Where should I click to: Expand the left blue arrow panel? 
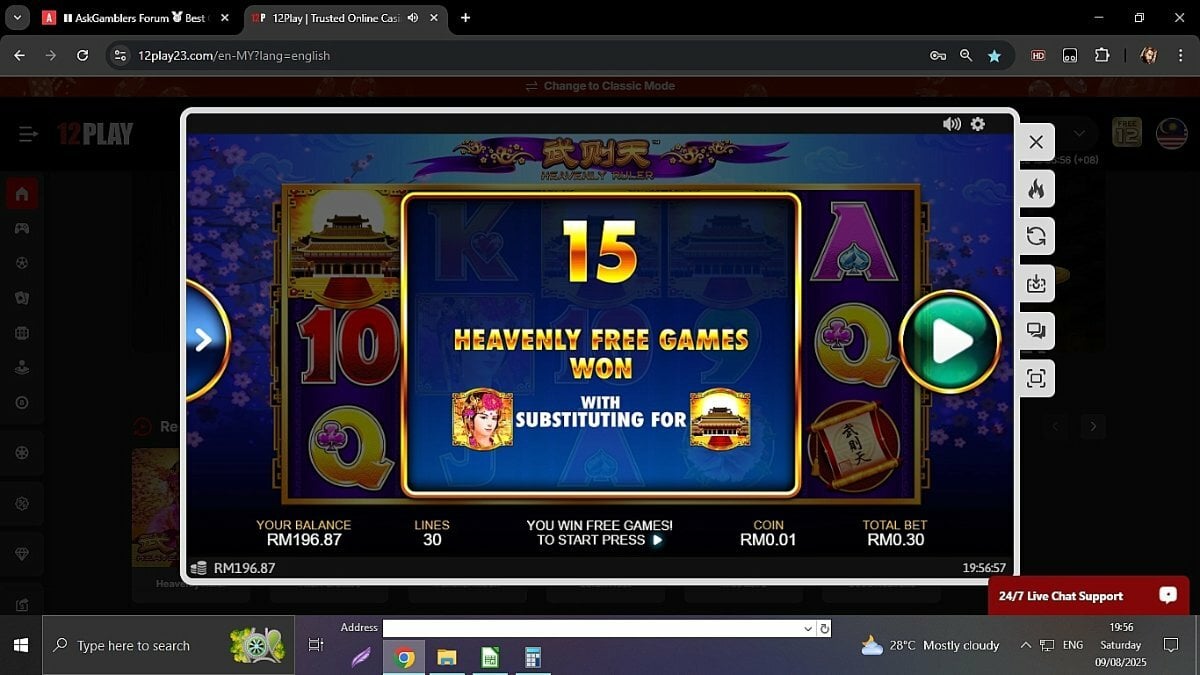(x=206, y=340)
